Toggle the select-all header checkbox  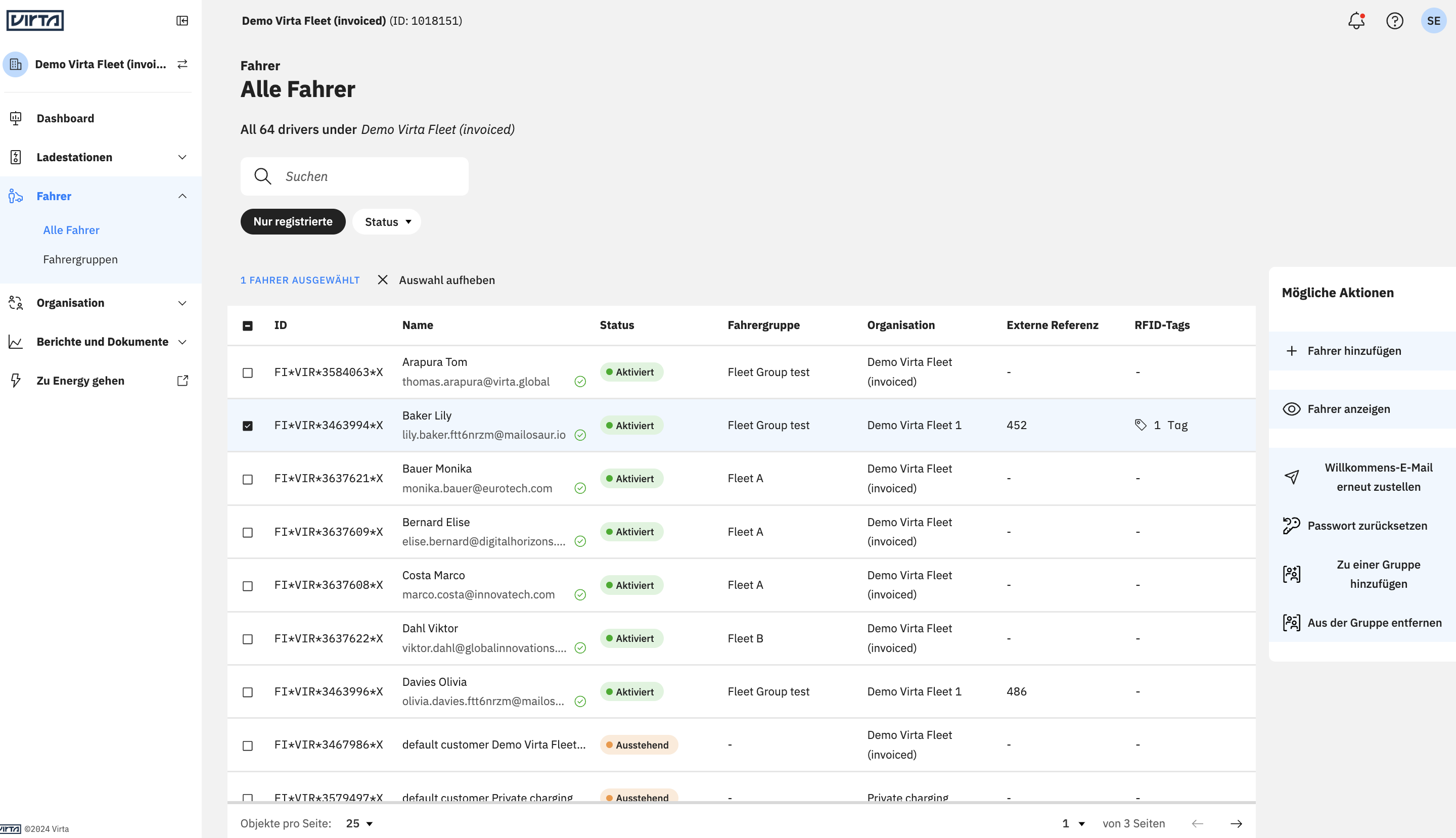[x=248, y=326]
